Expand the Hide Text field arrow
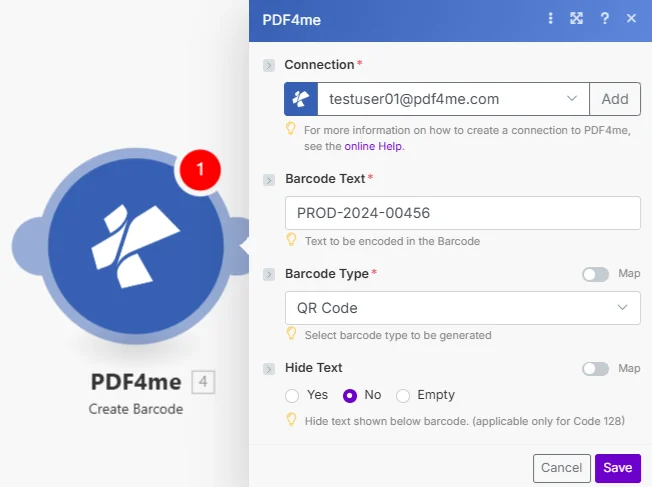Screen dimensions: 652x487 click(269, 369)
